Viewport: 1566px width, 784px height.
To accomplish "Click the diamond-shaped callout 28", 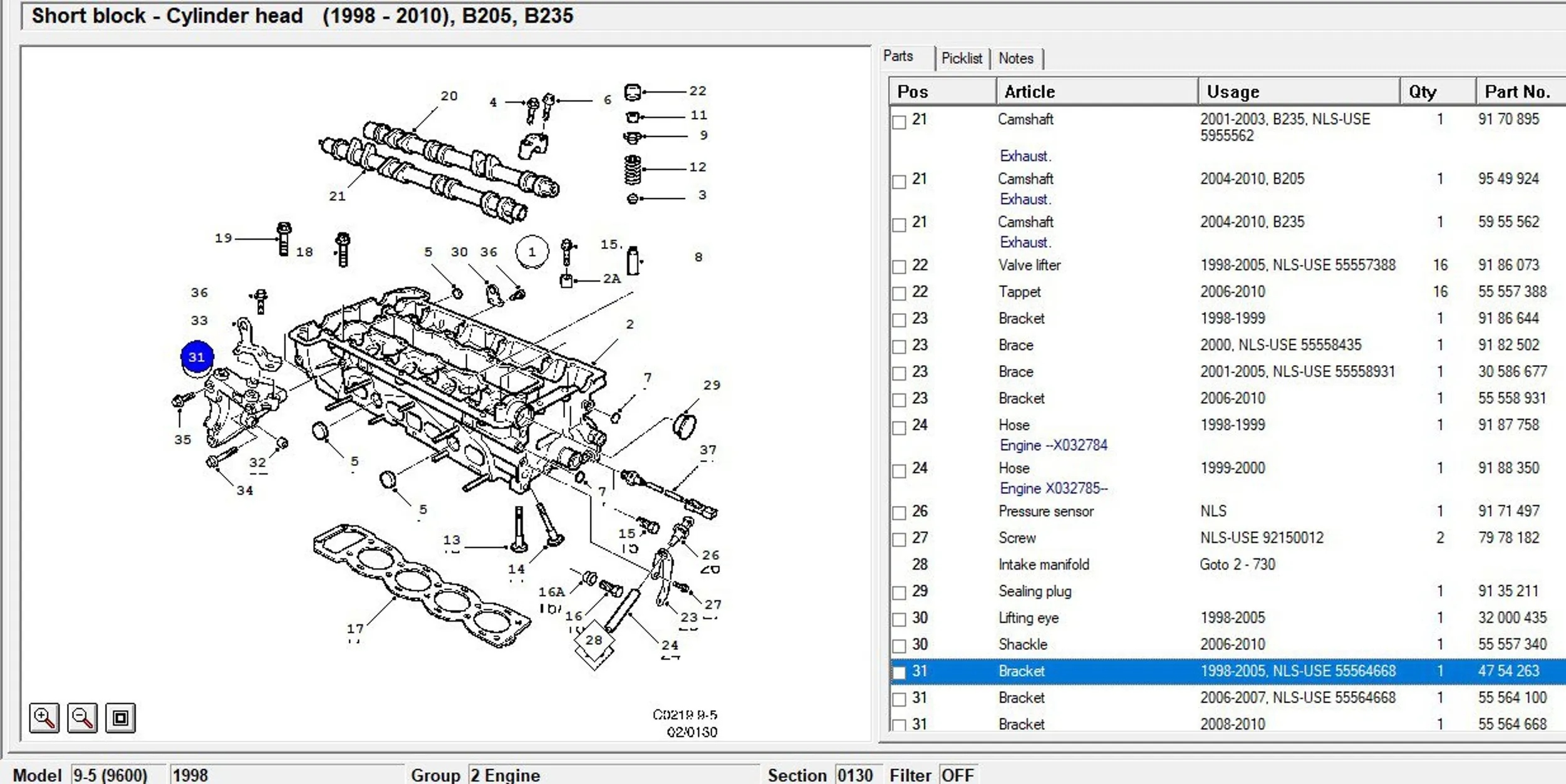I will coord(593,640).
